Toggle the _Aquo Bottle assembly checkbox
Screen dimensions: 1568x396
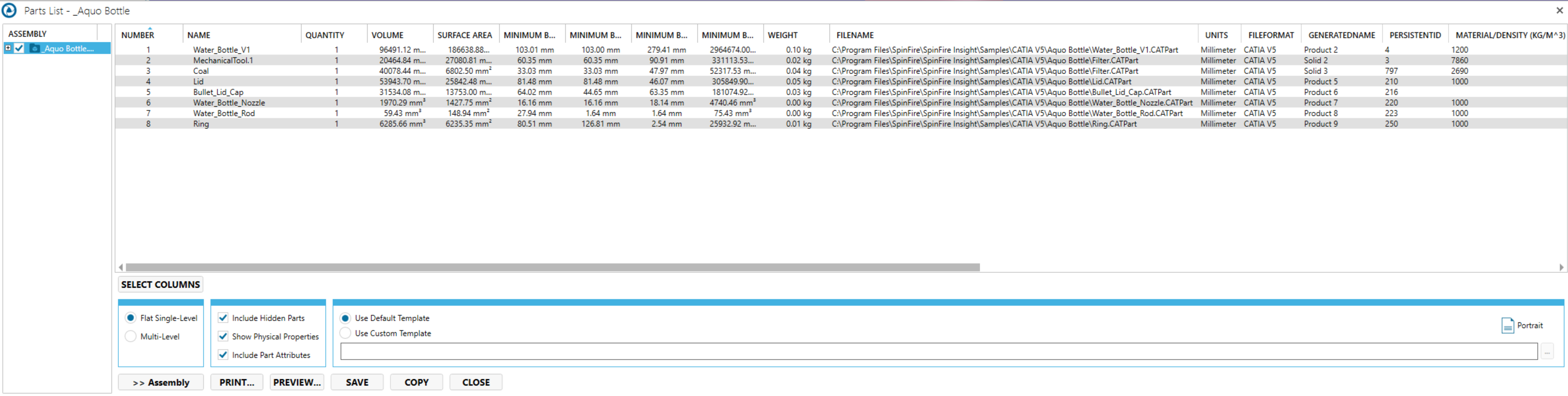click(x=19, y=48)
